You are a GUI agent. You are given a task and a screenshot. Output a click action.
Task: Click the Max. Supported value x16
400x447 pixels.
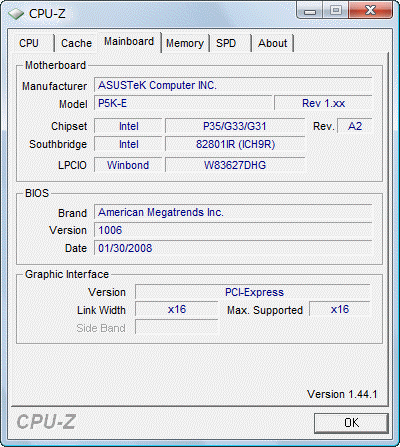click(x=340, y=310)
